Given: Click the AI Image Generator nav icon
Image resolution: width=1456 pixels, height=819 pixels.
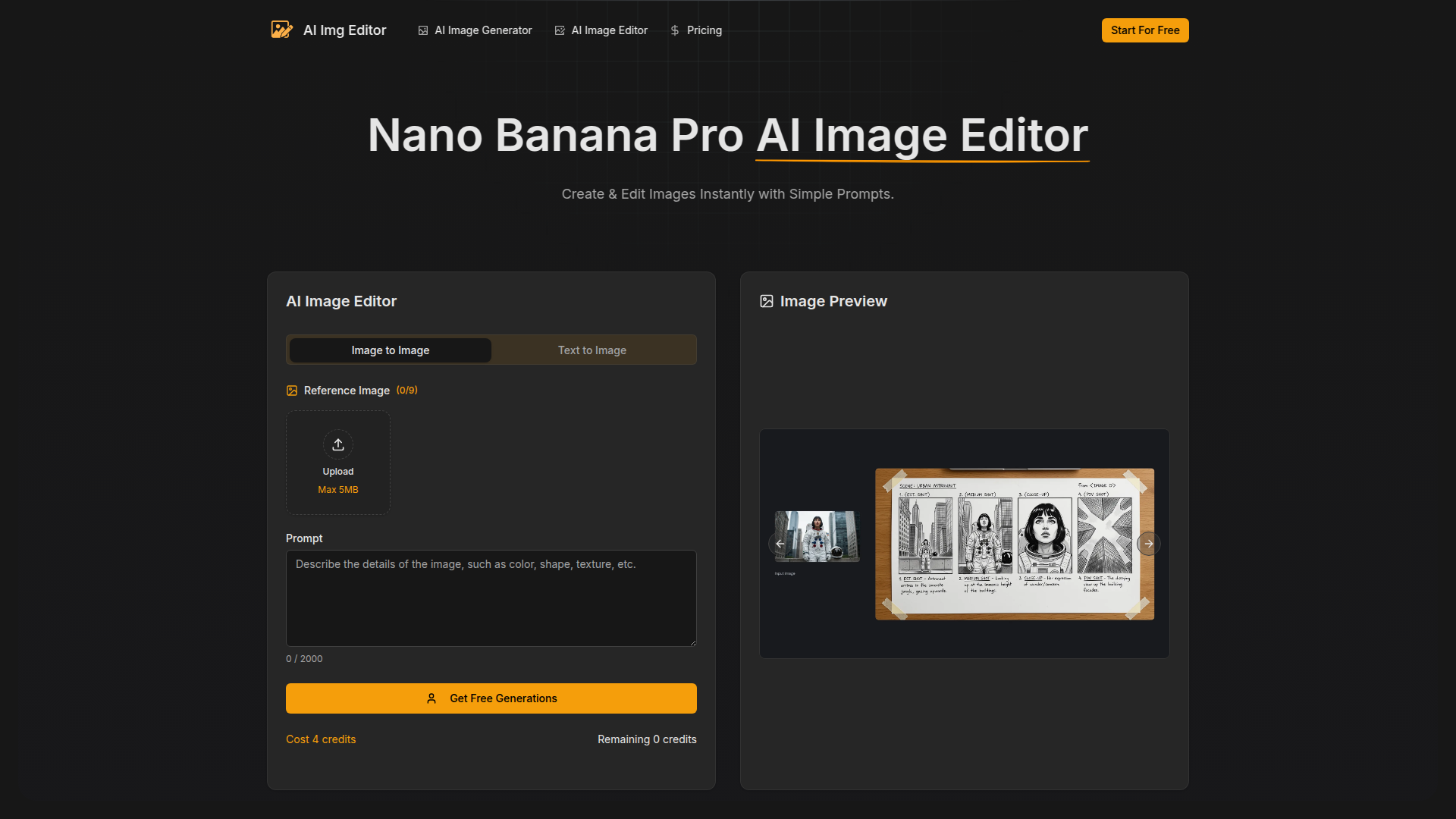Looking at the screenshot, I should [423, 30].
